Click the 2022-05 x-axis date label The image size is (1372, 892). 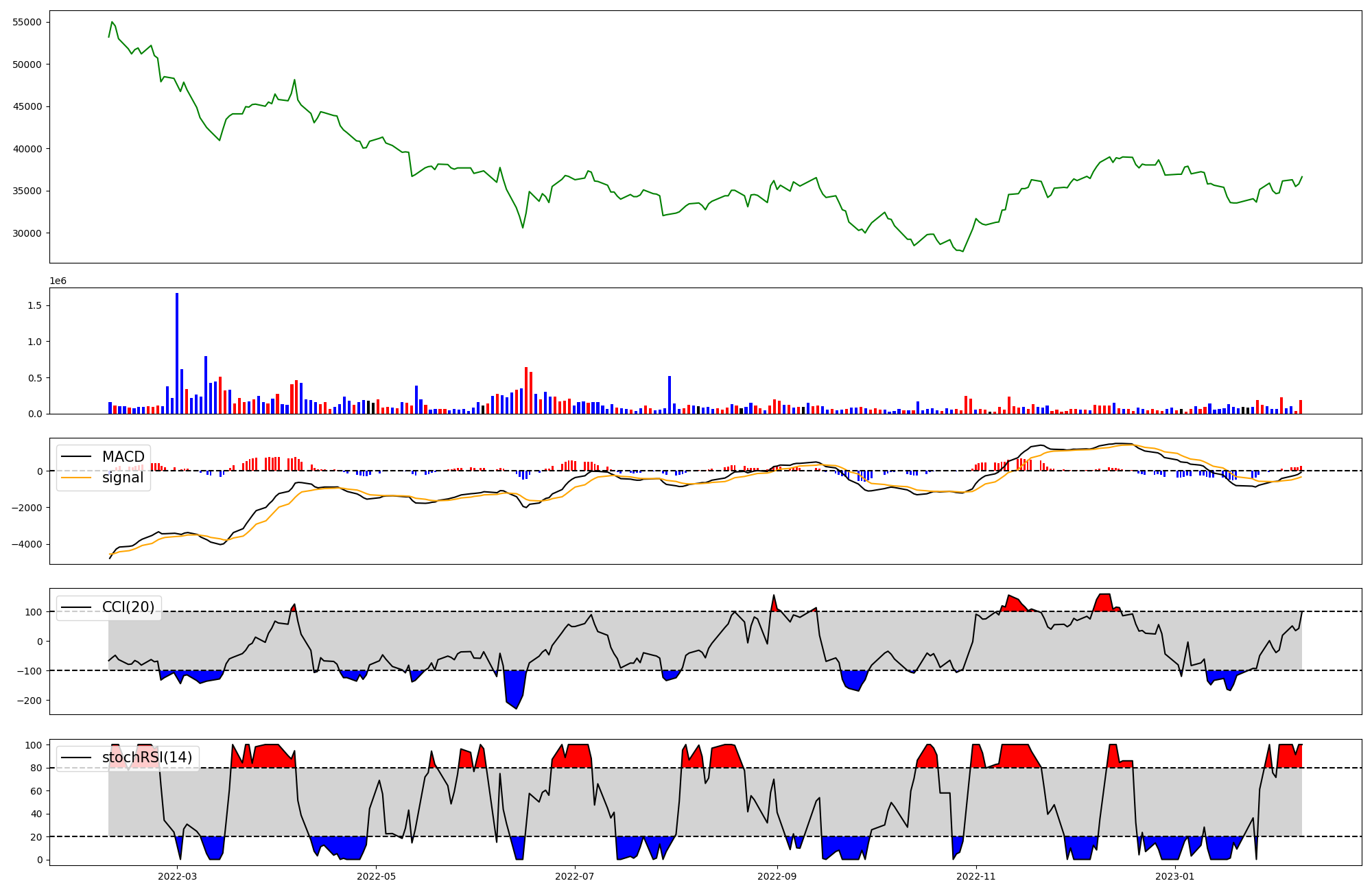click(x=376, y=876)
